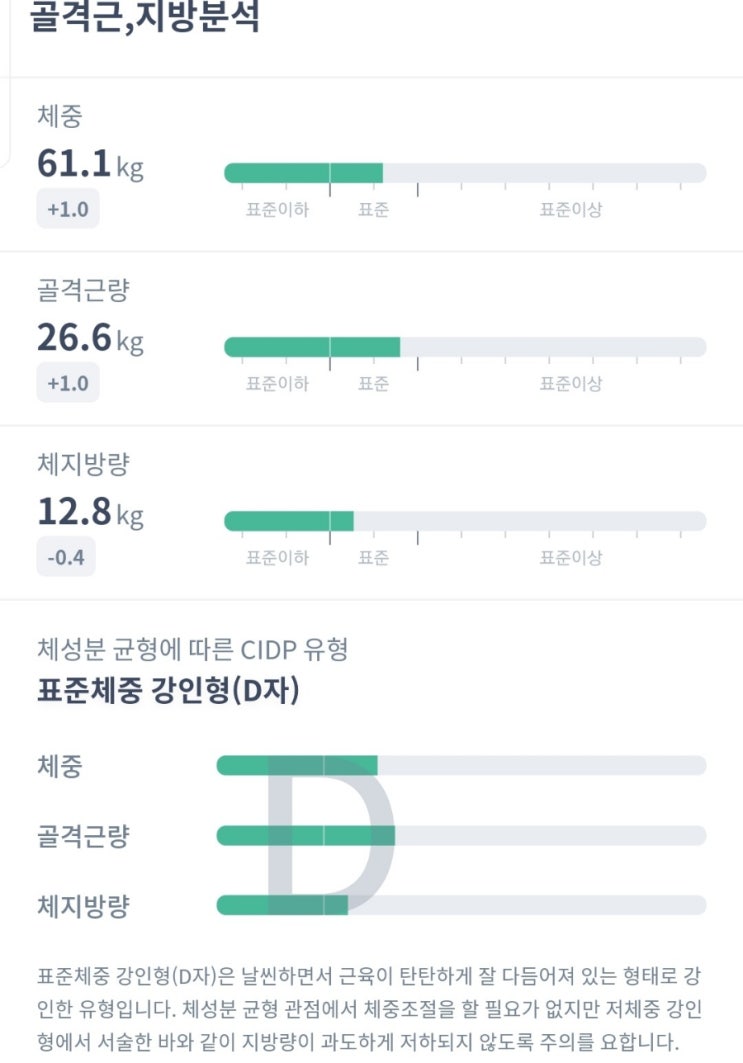The image size is (743, 1063).
Task: Click the -0.4 badge under 체지방량
Action: (66, 558)
